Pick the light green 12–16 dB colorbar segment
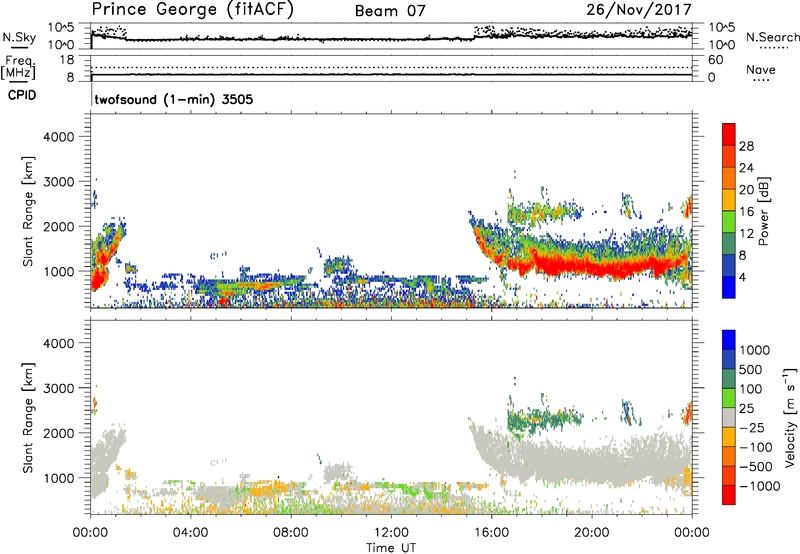Image resolution: width=800 pixels, height=554 pixels. click(729, 222)
